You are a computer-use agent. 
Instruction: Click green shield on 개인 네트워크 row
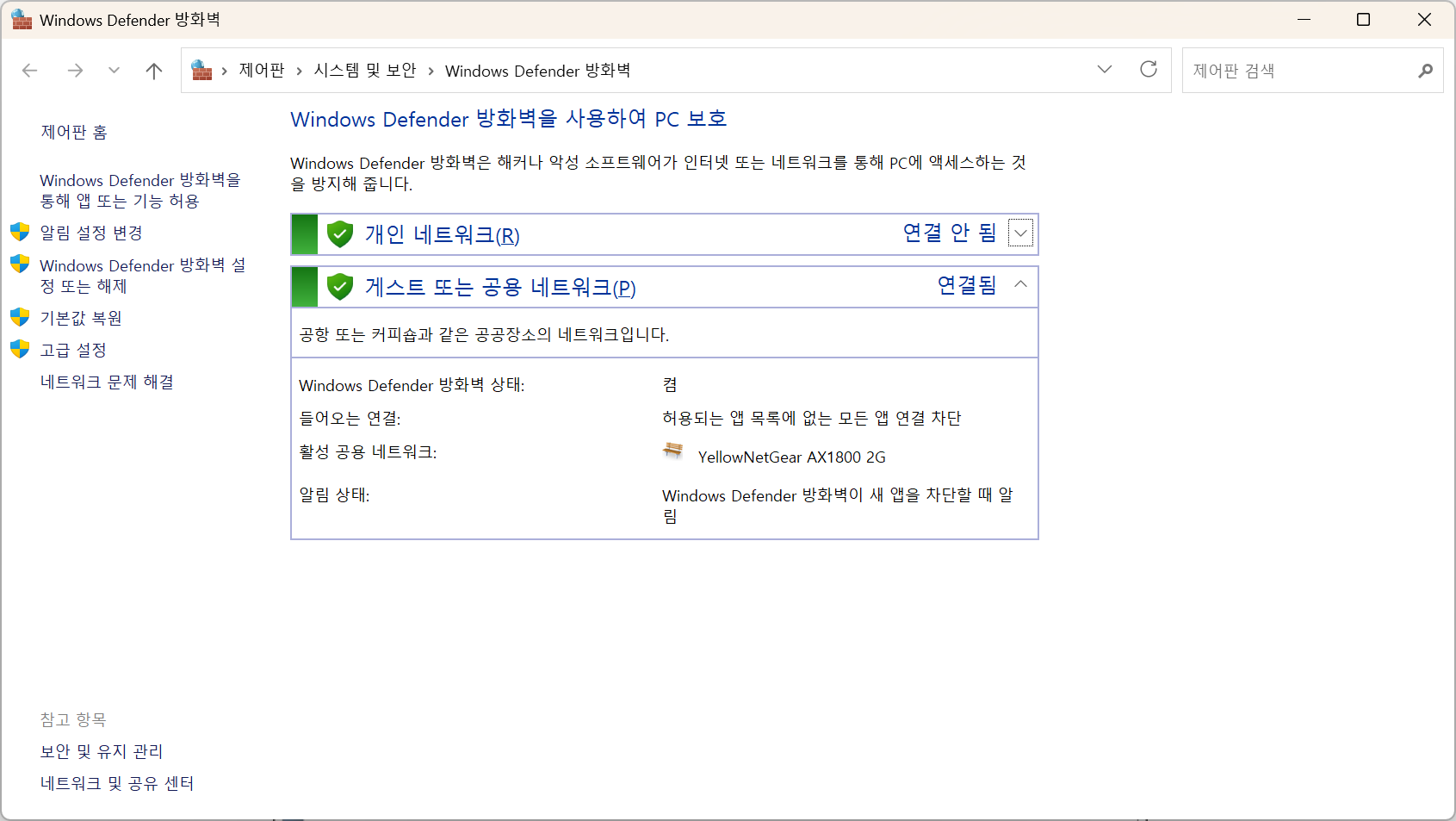point(340,233)
